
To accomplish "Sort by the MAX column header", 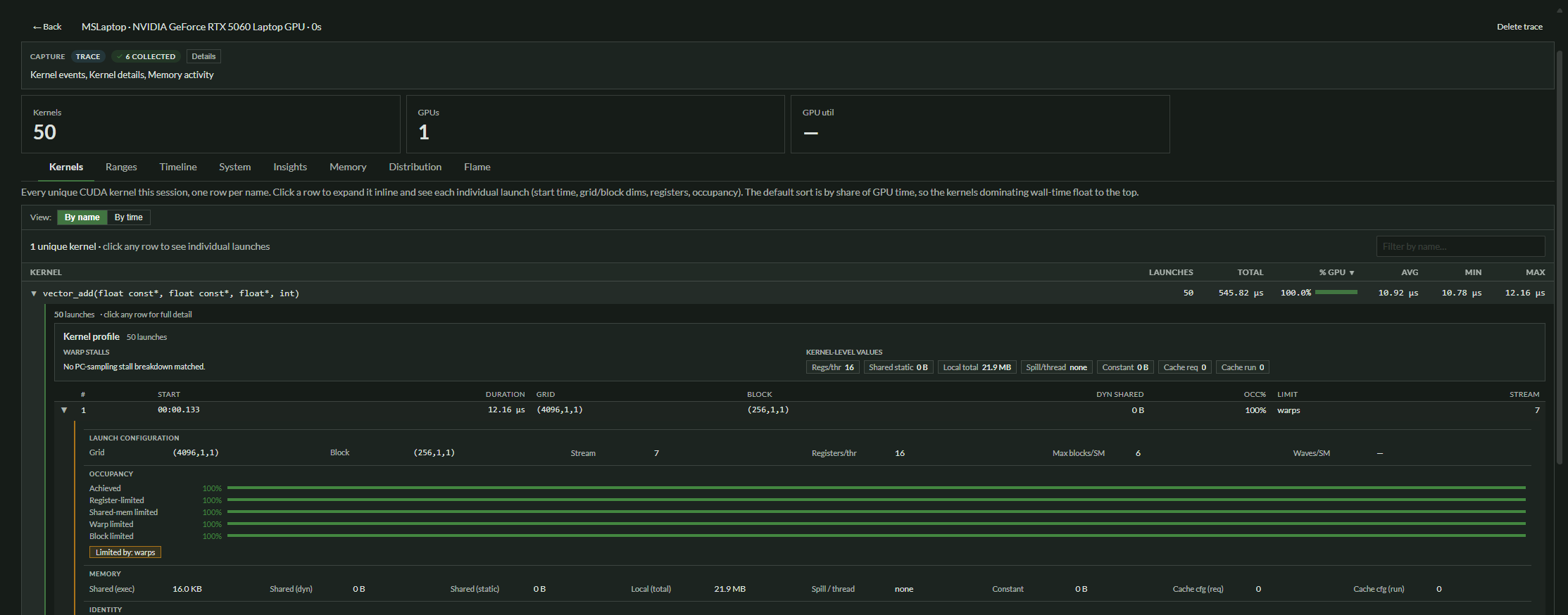I will pyautogui.click(x=1536, y=272).
